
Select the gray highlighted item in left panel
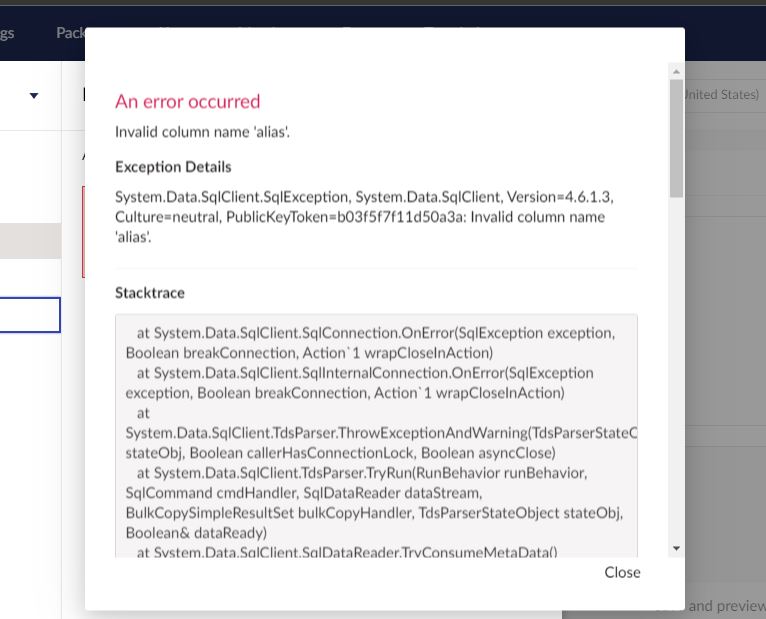30,241
